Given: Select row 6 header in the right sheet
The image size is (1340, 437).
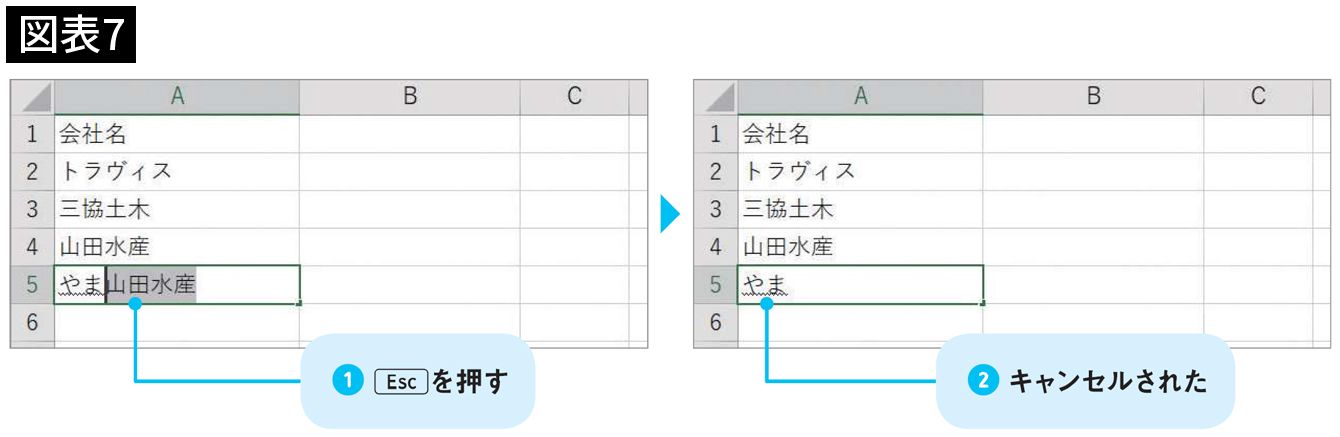Looking at the screenshot, I should (715, 323).
